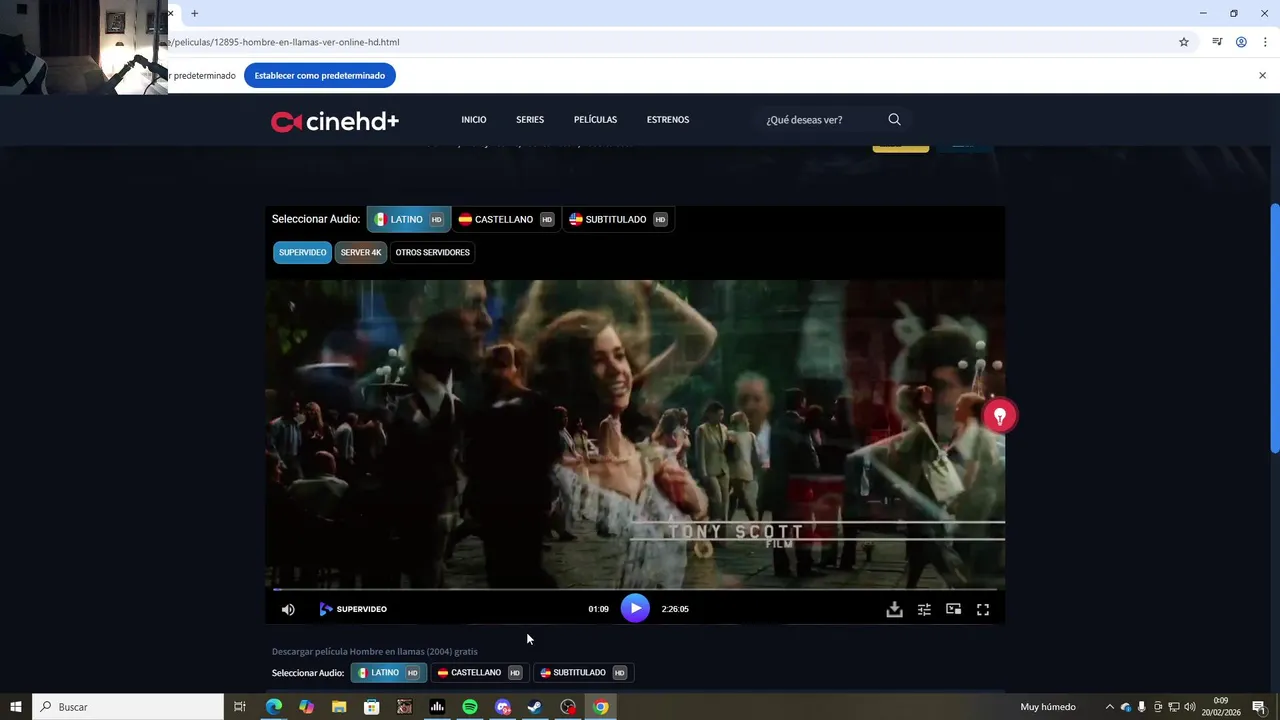The height and width of the screenshot is (720, 1280).
Task: Open Microsoft Edge from taskbar
Action: tap(273, 707)
